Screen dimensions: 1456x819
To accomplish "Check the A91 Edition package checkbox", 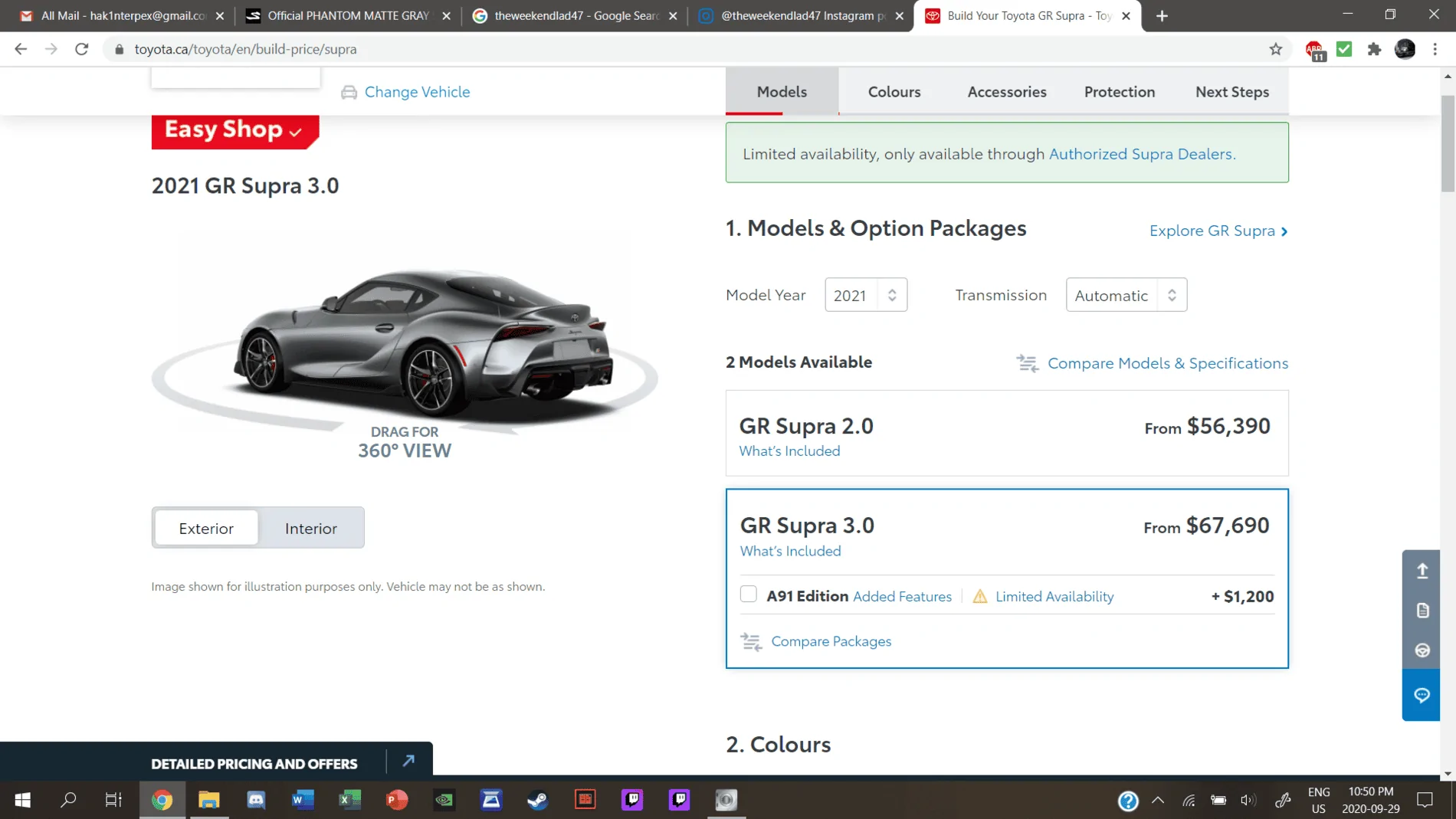I will click(x=749, y=595).
